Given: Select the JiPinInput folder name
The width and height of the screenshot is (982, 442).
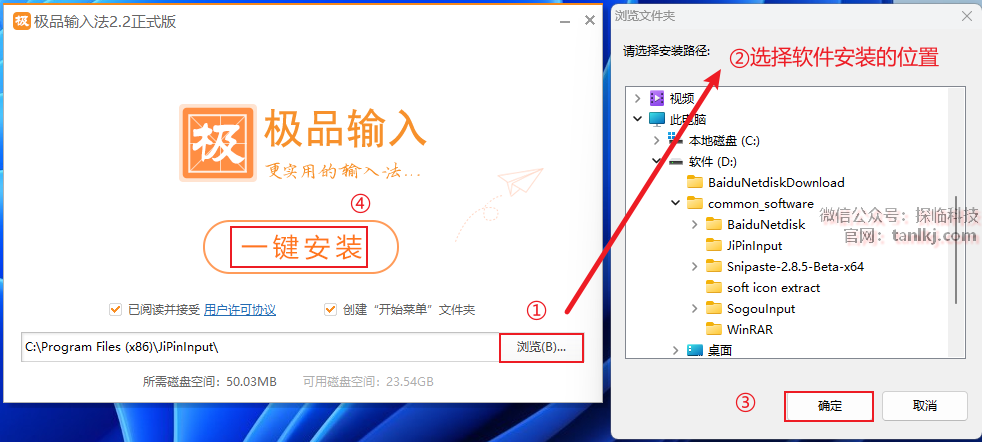Looking at the screenshot, I should [755, 245].
